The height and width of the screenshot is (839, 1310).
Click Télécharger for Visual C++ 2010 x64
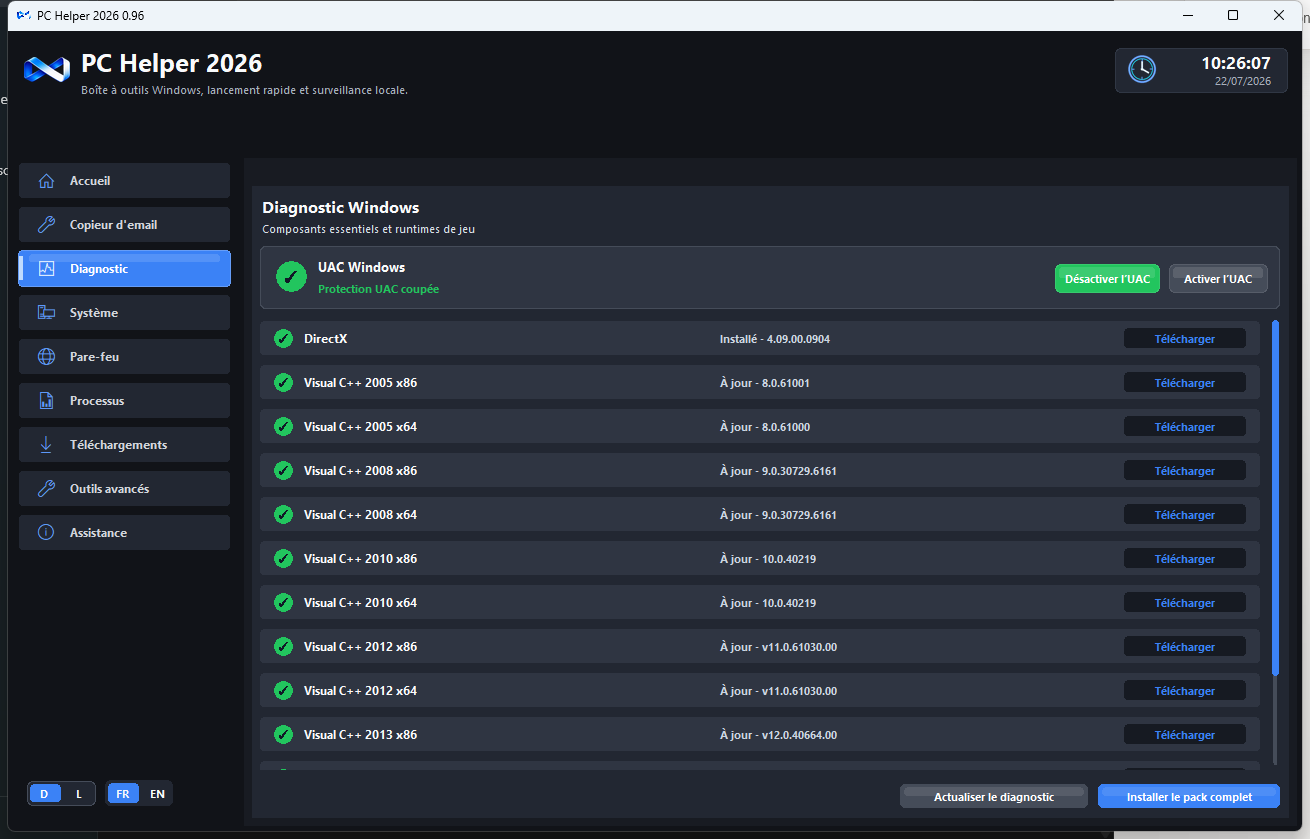(x=1185, y=603)
